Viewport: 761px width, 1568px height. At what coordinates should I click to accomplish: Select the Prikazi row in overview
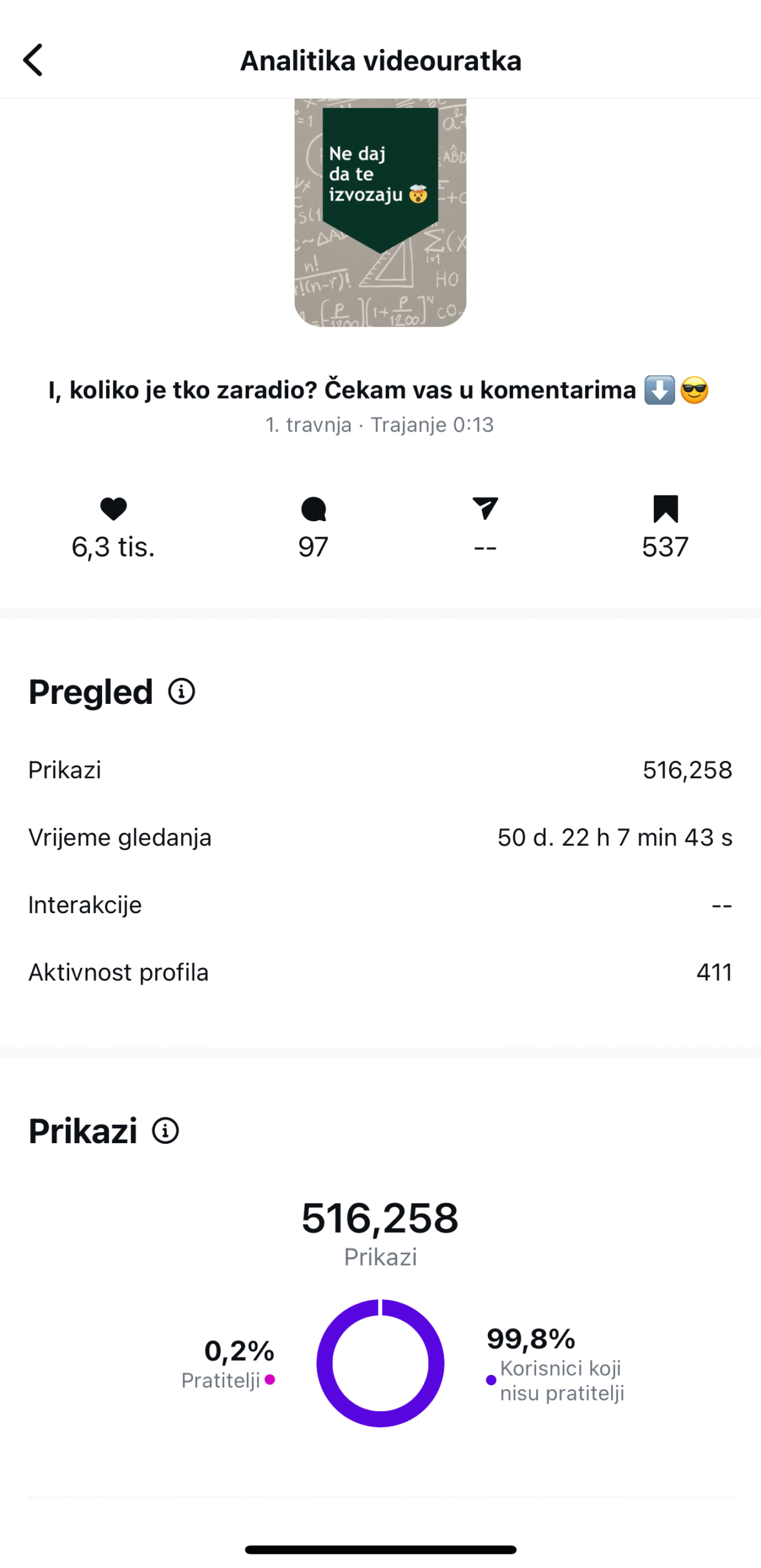(380, 770)
